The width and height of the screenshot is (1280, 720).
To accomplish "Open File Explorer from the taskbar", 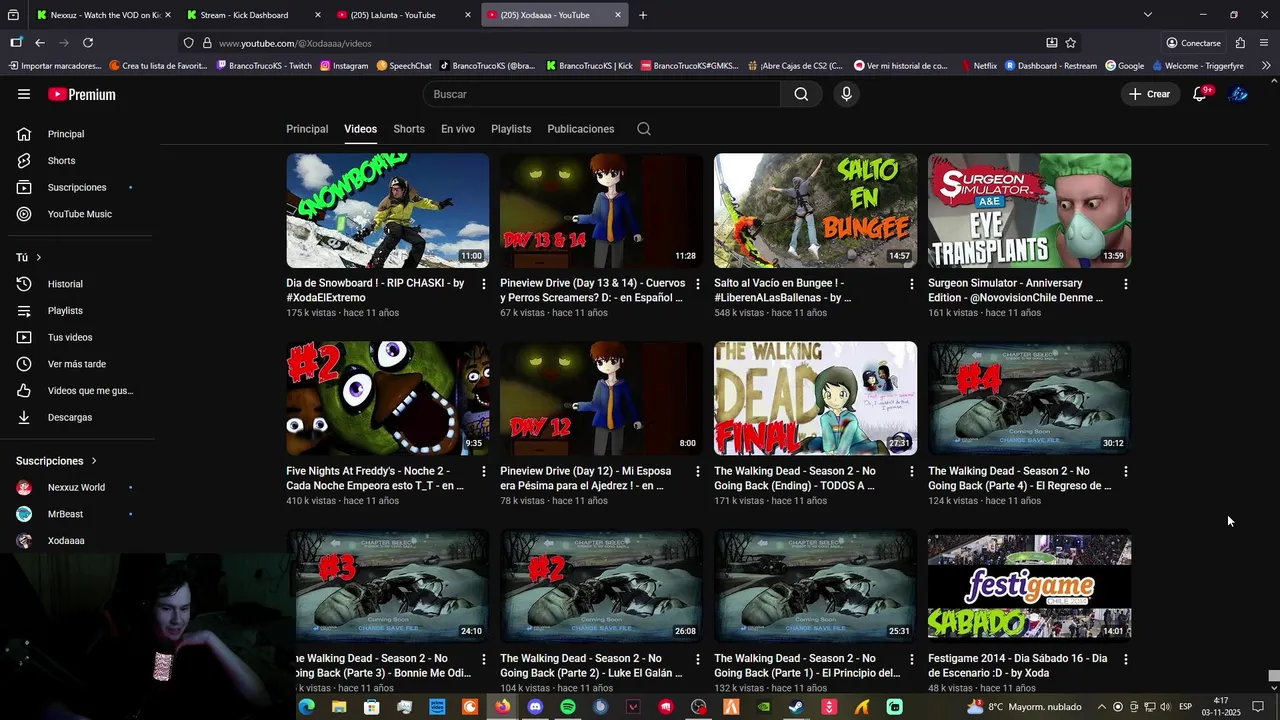I will (339, 707).
